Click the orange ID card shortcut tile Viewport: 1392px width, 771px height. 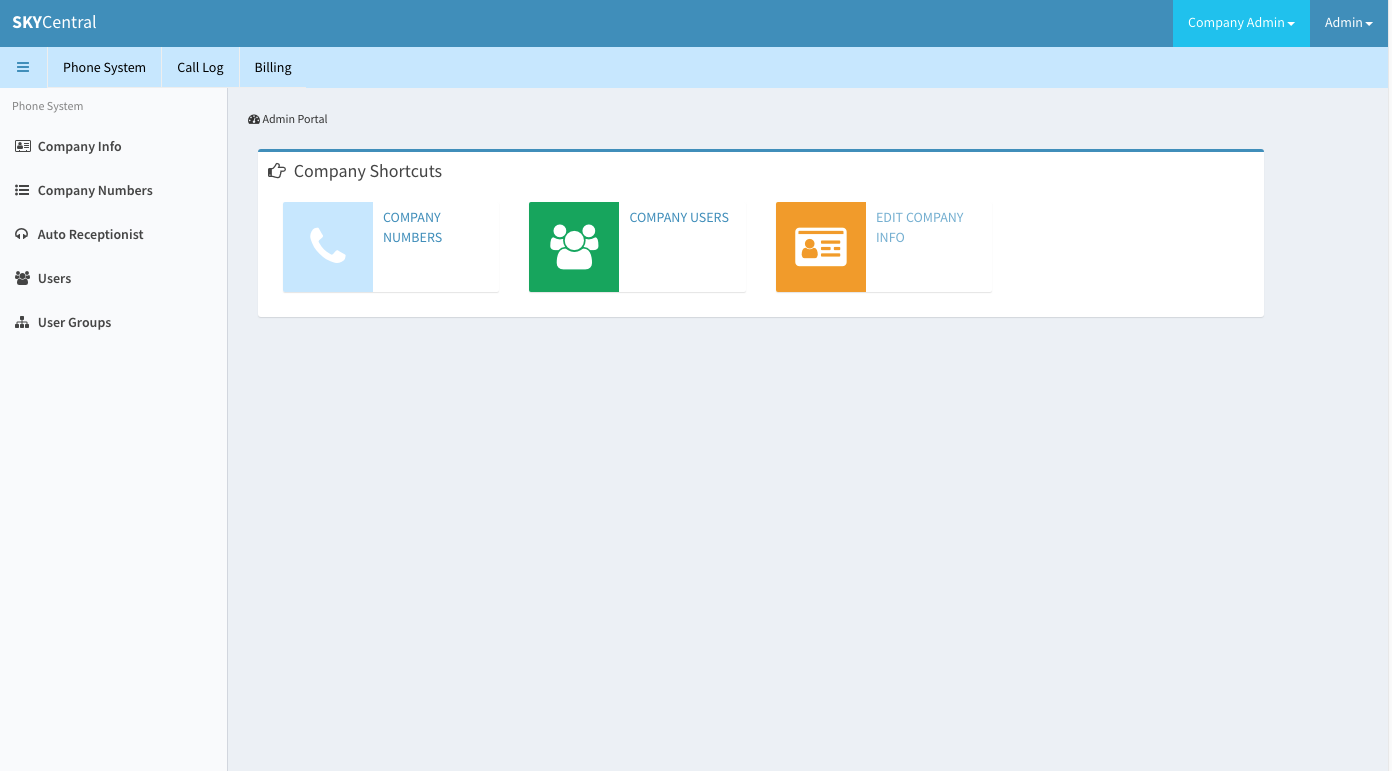tap(821, 247)
